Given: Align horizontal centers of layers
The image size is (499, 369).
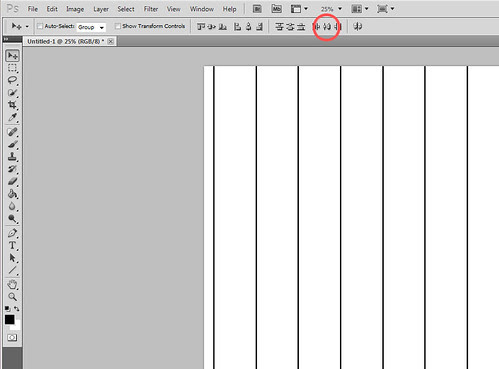Looking at the screenshot, I should tap(248, 26).
